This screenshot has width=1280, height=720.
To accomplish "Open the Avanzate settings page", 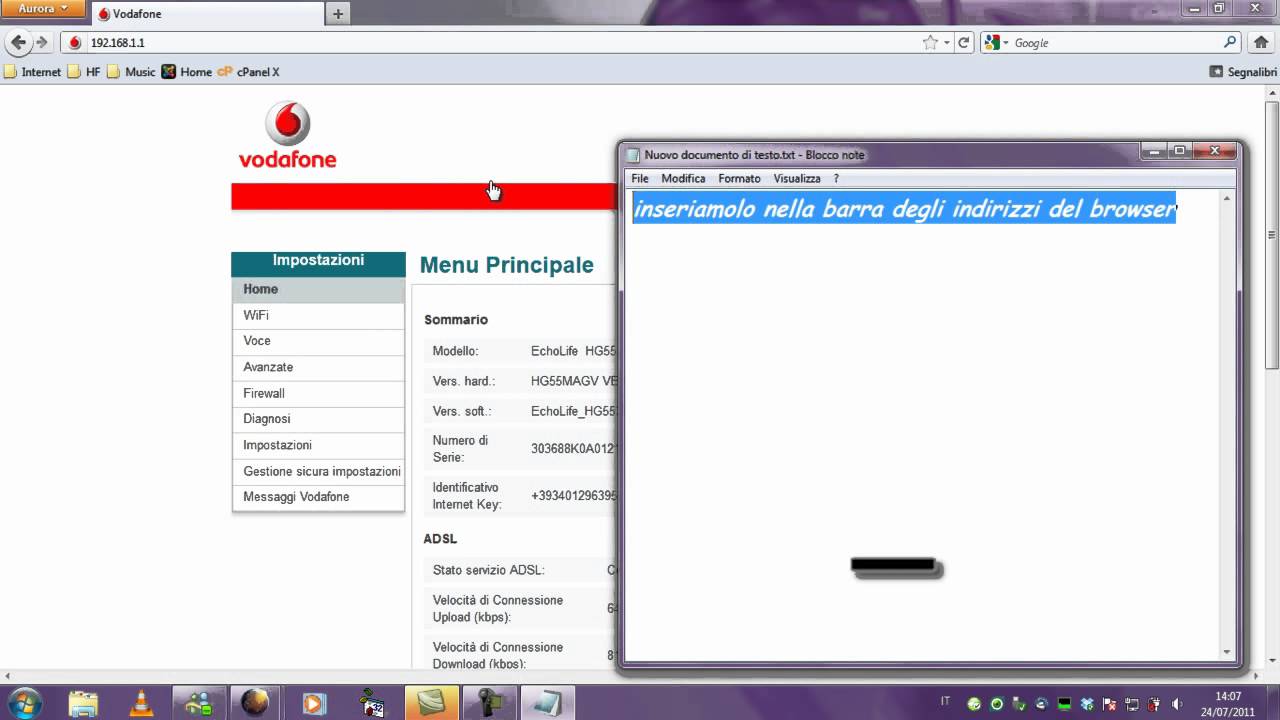I will (x=318, y=367).
